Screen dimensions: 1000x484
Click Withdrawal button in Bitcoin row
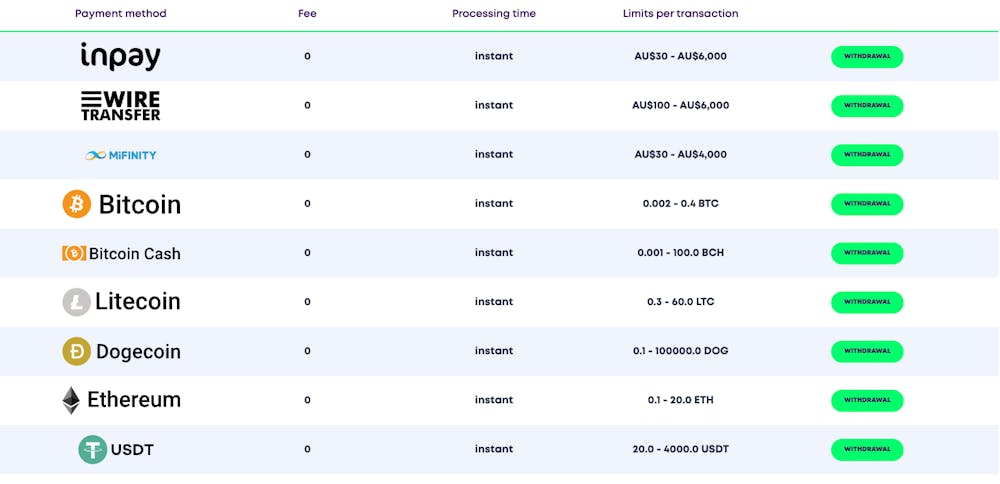[867, 204]
